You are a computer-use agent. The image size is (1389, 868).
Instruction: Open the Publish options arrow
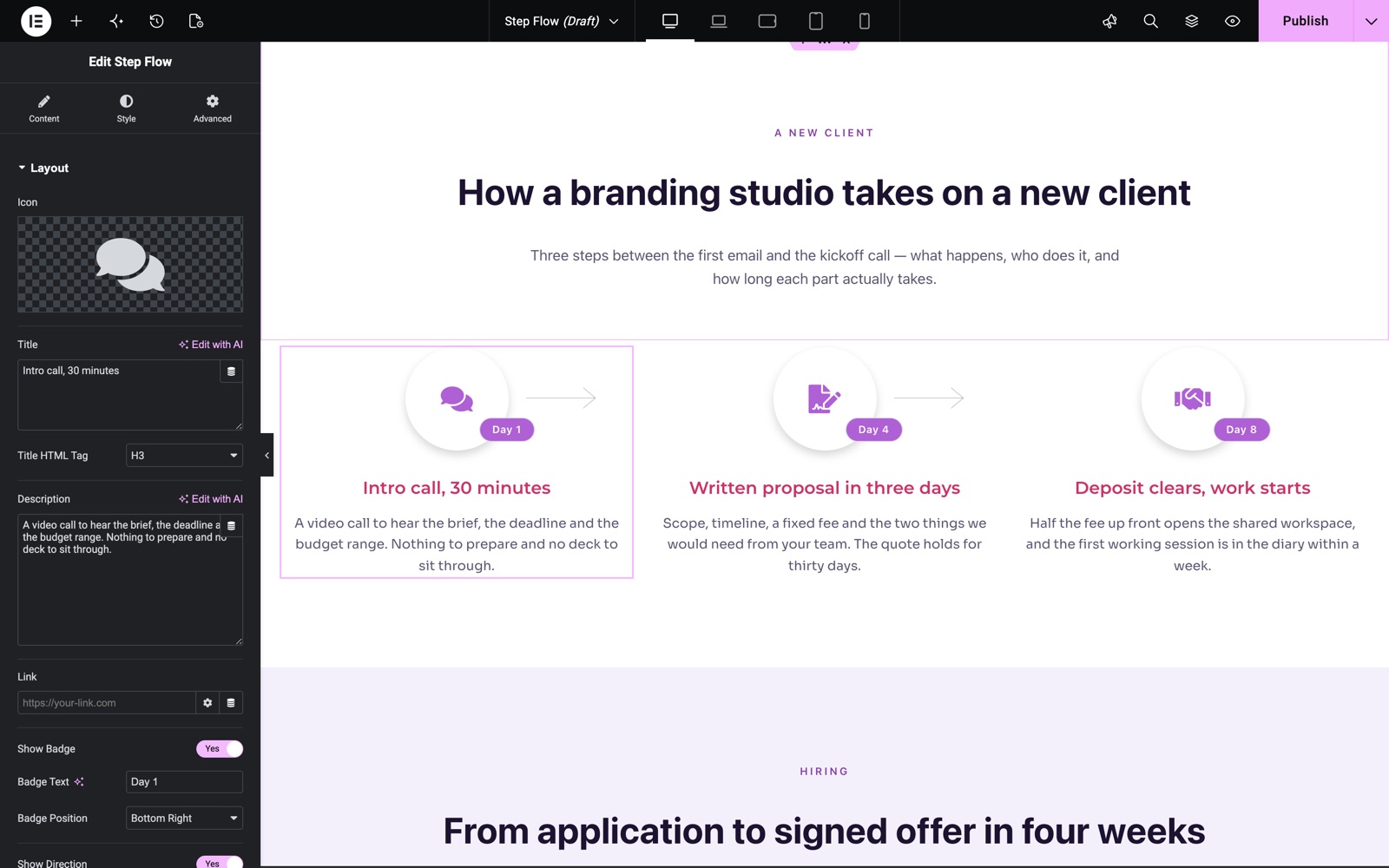click(x=1371, y=21)
